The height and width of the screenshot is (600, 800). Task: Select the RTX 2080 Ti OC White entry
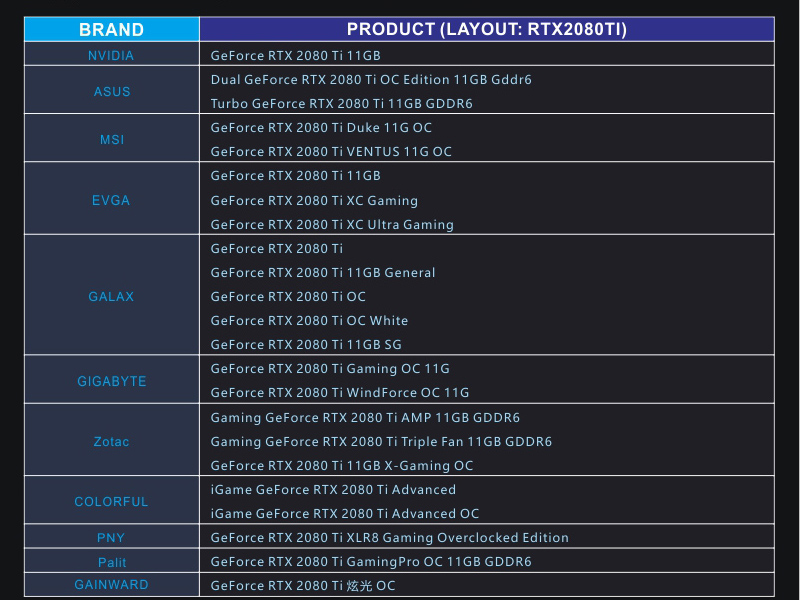coord(309,321)
